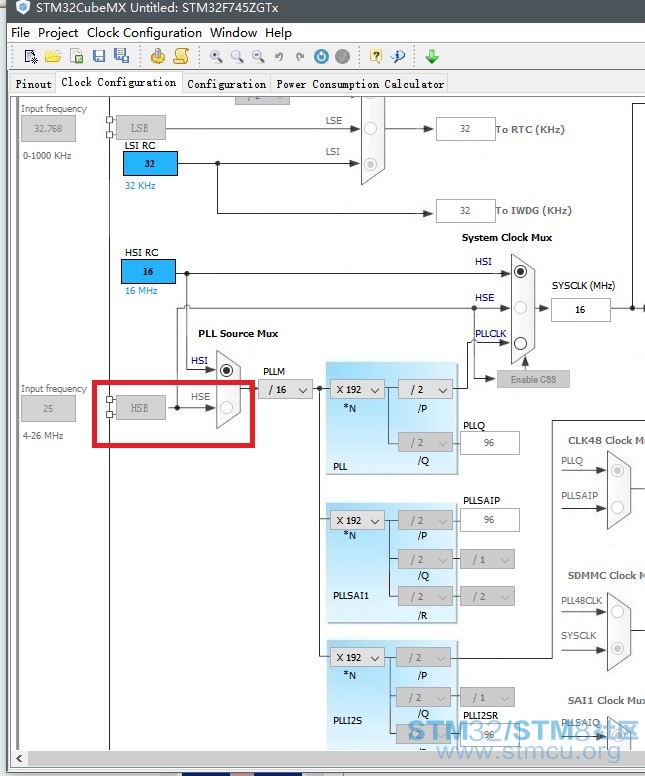Click the best-fit zoom magnifier icon

coord(237,56)
